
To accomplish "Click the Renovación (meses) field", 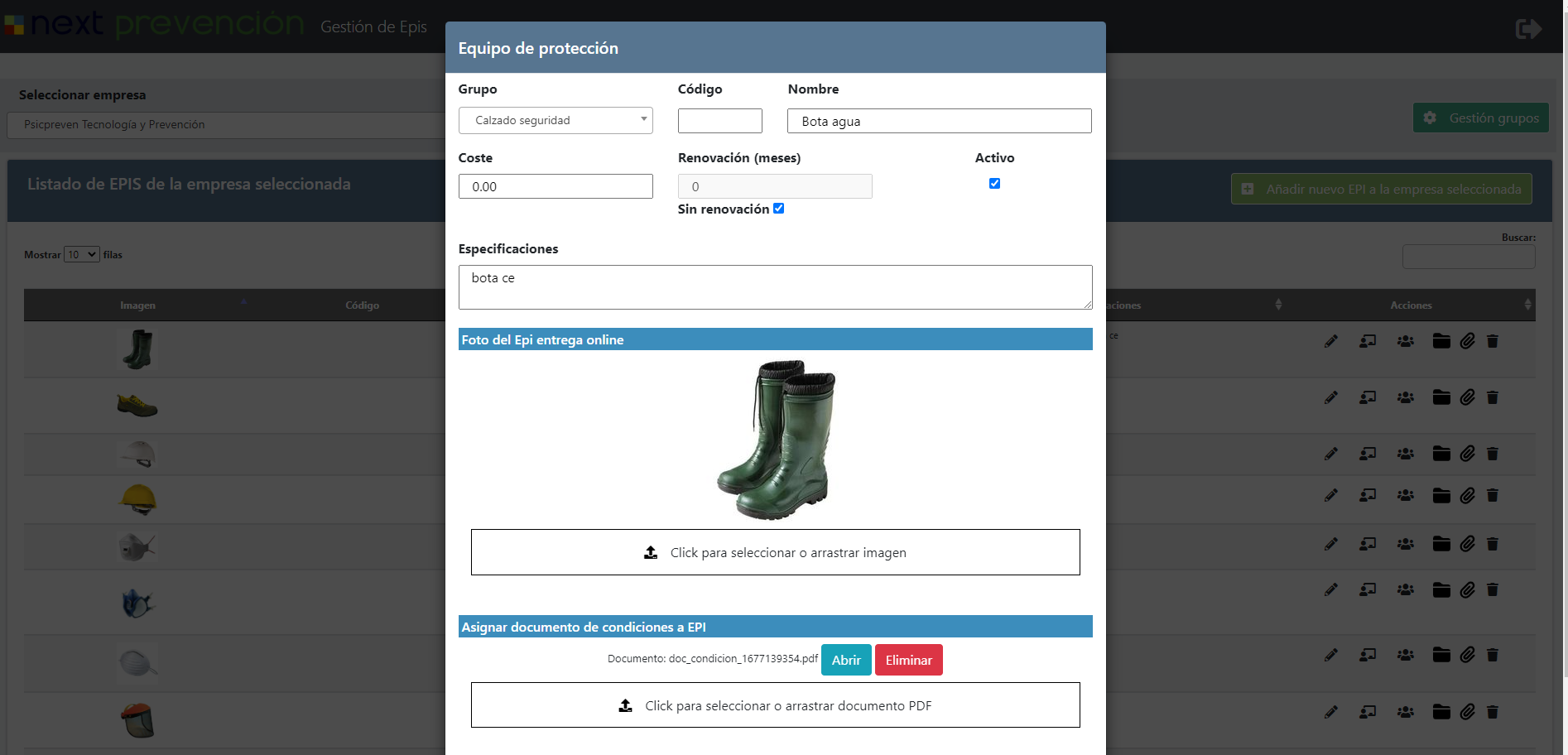I will [x=775, y=186].
